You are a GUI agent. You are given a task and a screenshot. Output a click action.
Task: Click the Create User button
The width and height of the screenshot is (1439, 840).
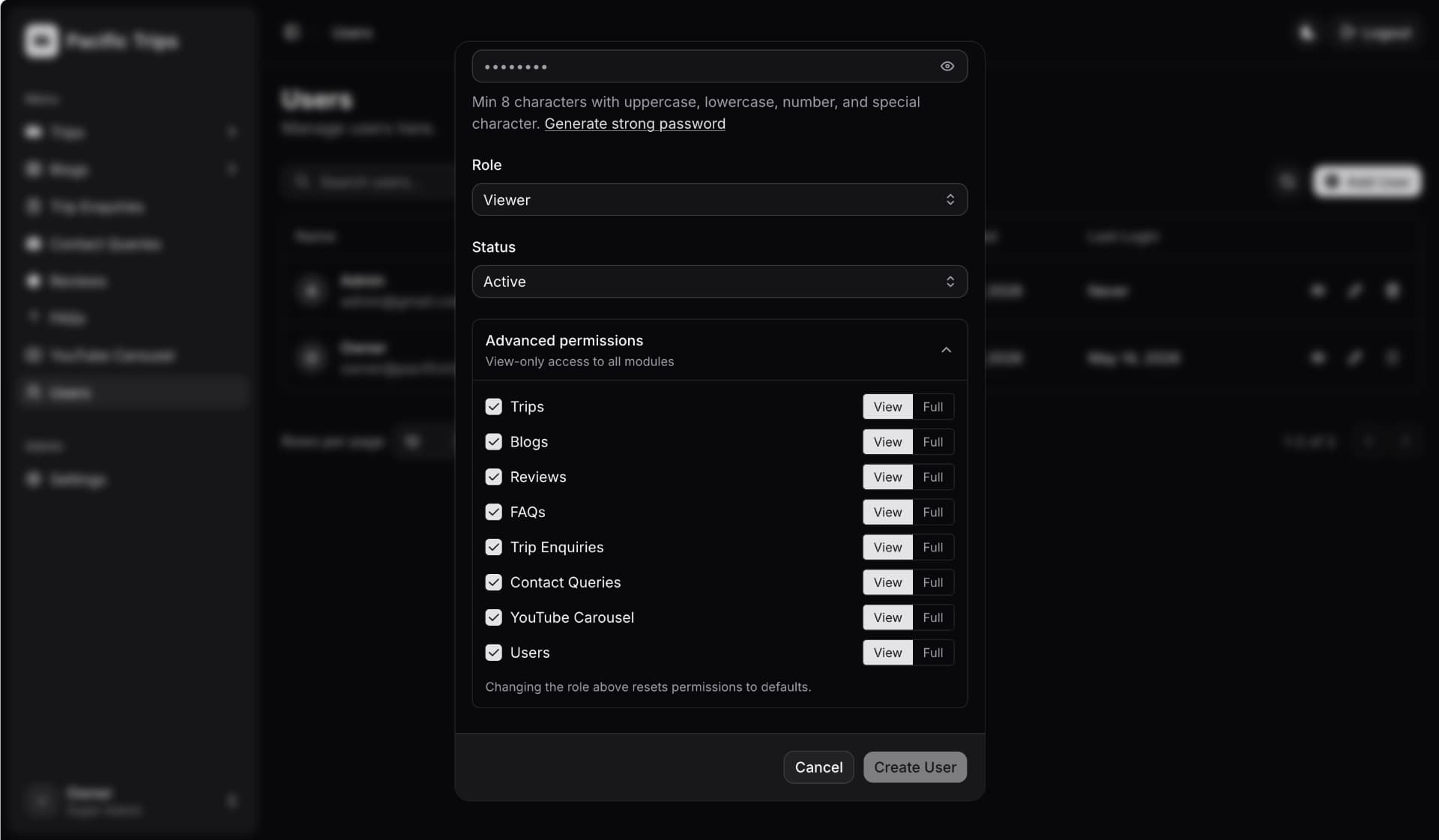[914, 767]
